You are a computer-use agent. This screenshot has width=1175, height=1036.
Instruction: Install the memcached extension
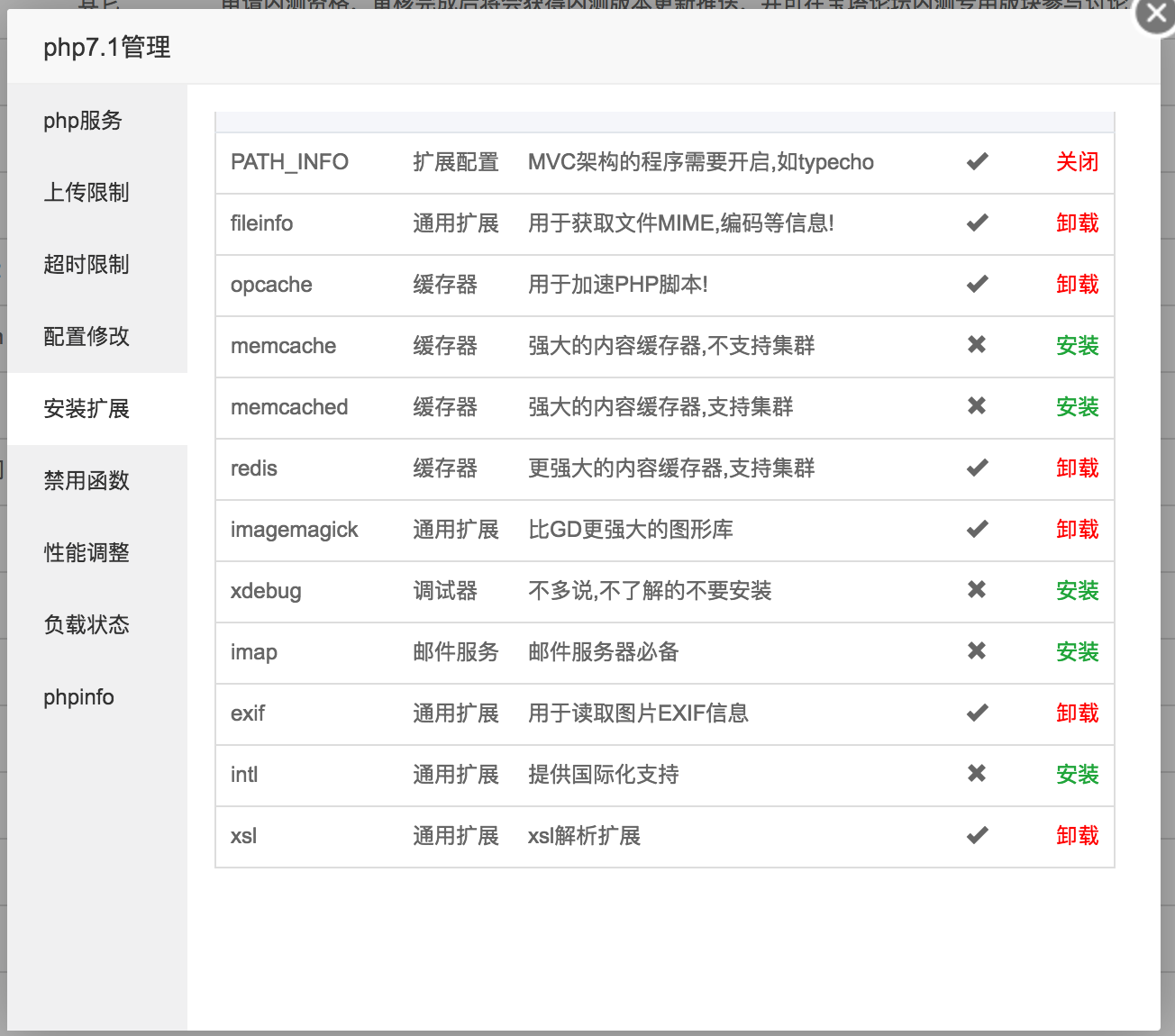coord(1078,407)
